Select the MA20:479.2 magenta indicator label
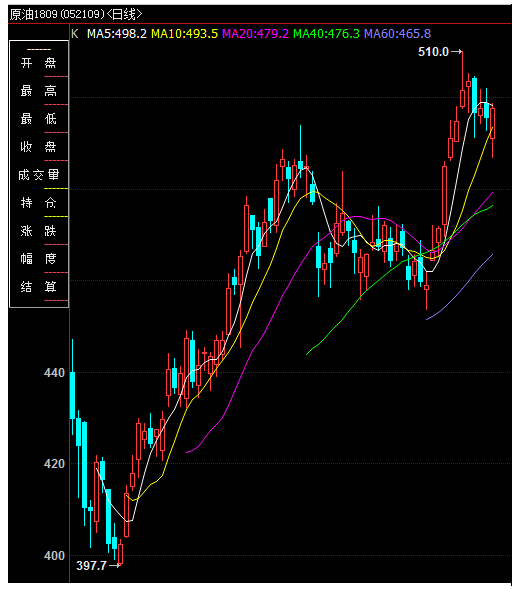519x589 pixels. 255,34
